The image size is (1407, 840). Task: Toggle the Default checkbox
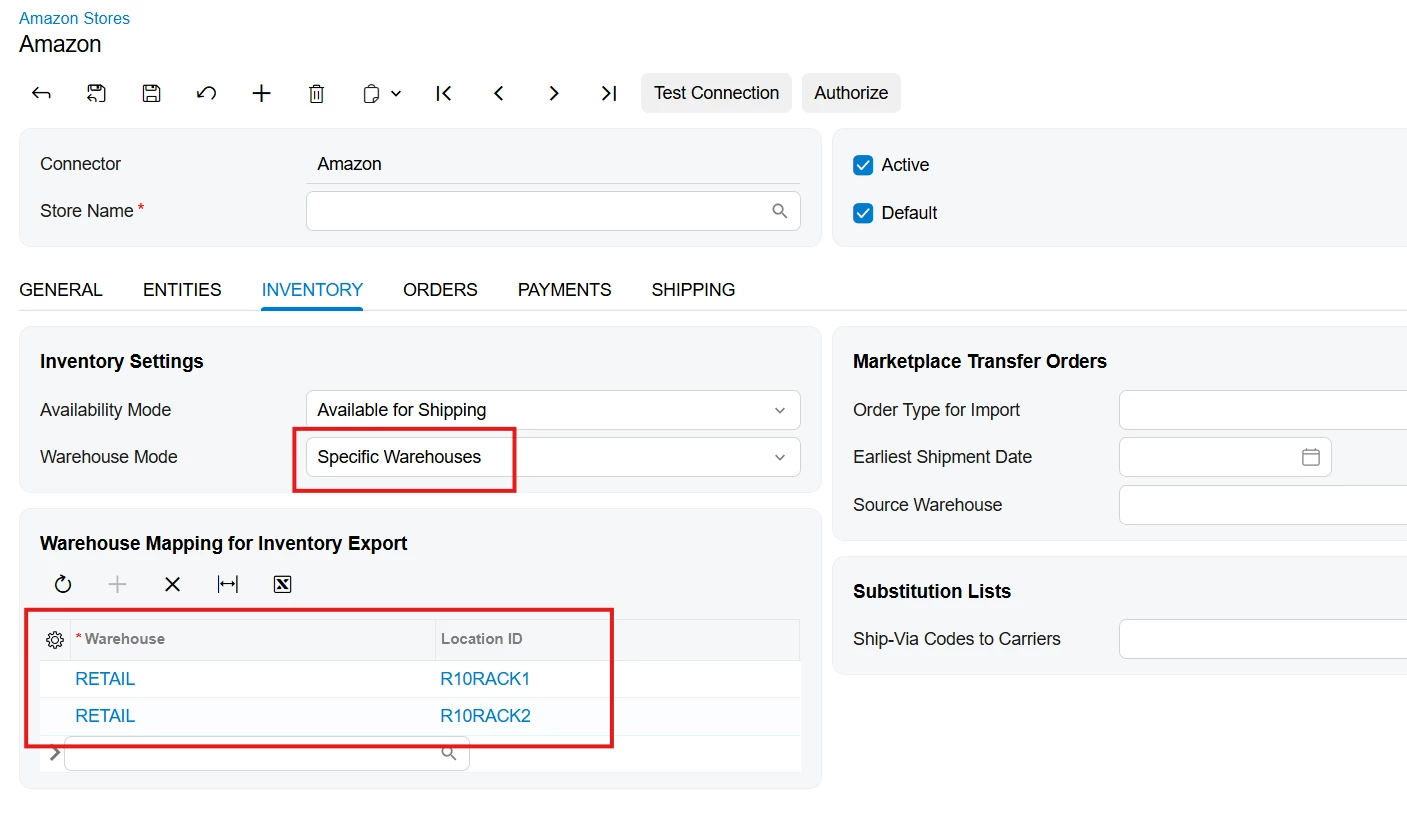pyautogui.click(x=863, y=213)
